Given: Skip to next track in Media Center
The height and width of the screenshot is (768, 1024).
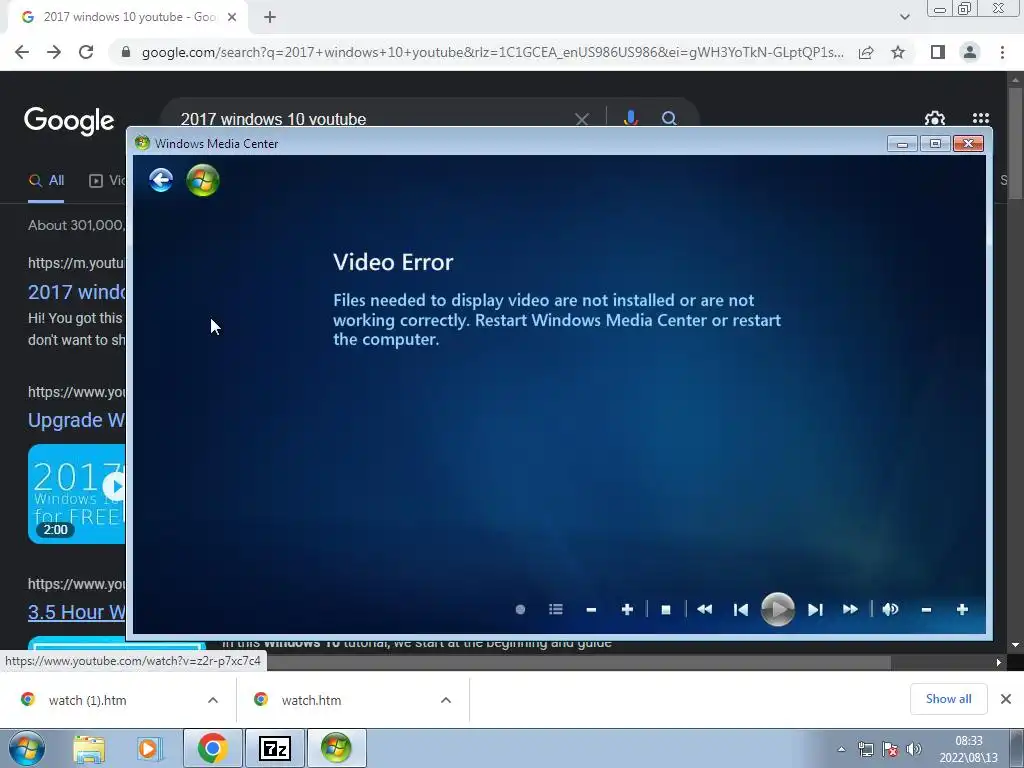Looking at the screenshot, I should [x=815, y=609].
